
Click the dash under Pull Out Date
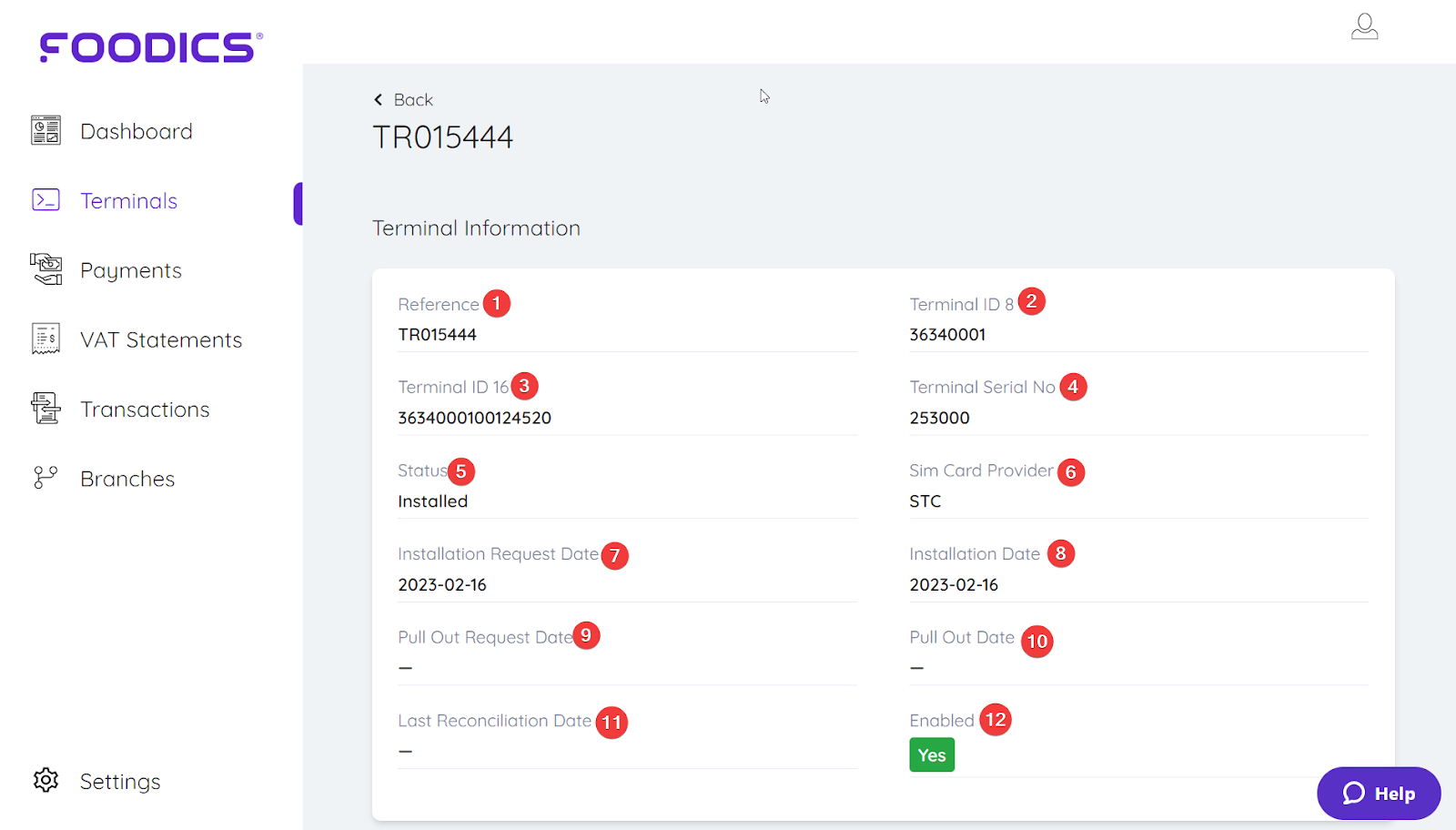point(916,668)
